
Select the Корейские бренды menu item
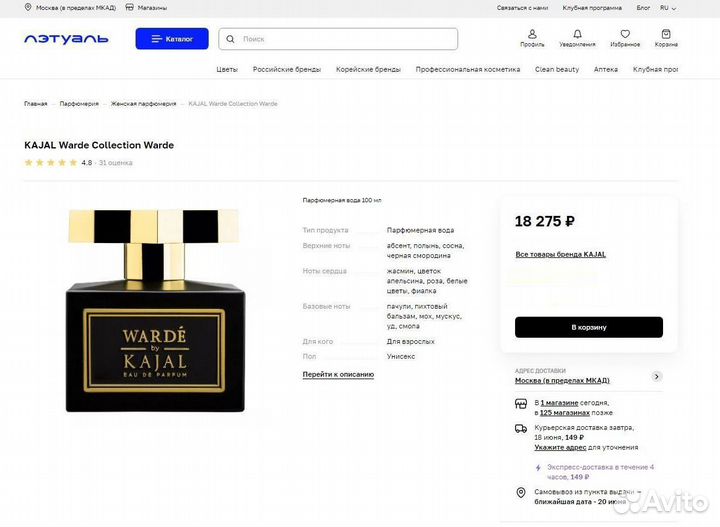tap(368, 69)
